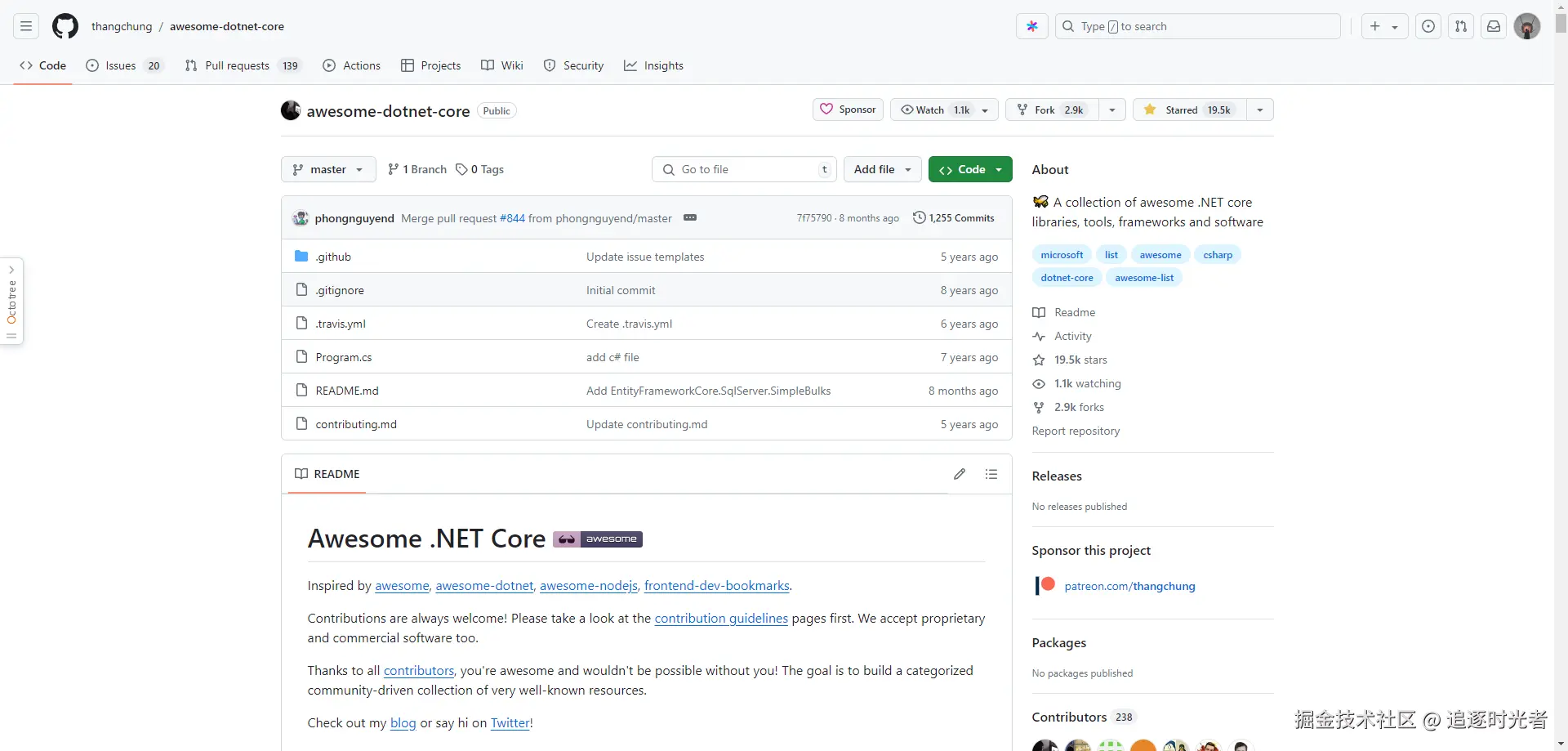Open the .github folder
Image resolution: width=1568 pixels, height=751 pixels.
pyautogui.click(x=333, y=257)
